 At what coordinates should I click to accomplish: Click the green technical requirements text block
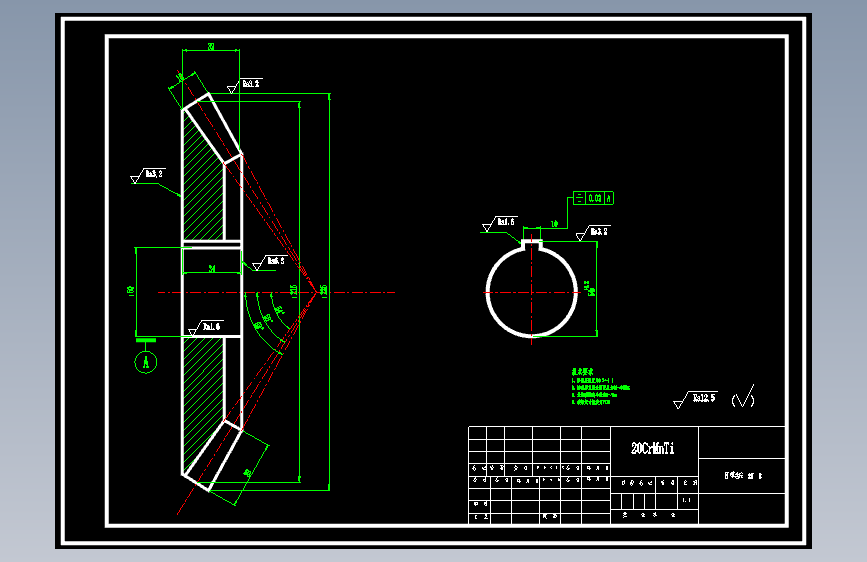(x=600, y=387)
